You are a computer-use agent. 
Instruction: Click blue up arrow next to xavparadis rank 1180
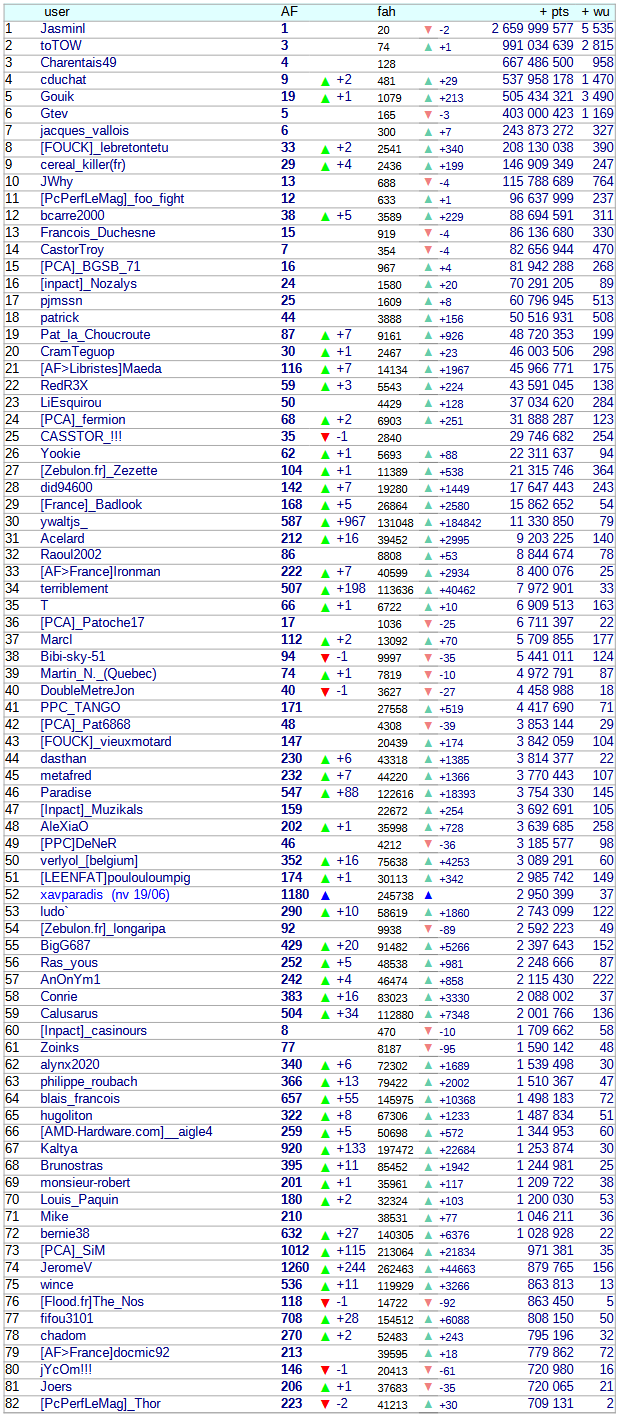[325, 894]
